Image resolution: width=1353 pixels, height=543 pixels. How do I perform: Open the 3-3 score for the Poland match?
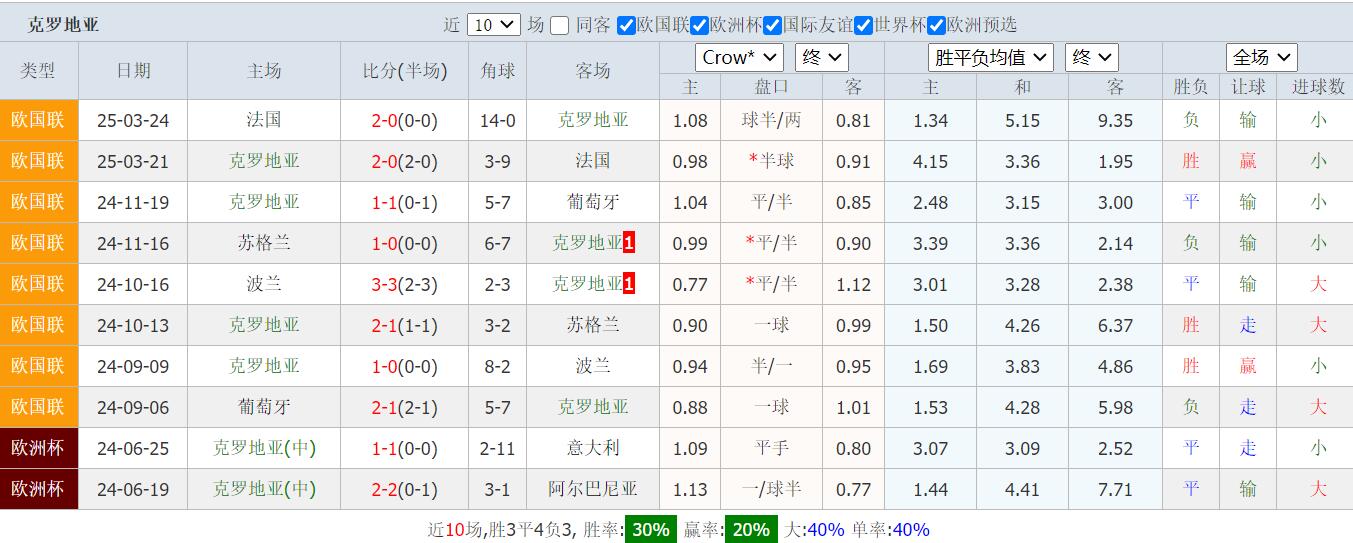pos(384,284)
